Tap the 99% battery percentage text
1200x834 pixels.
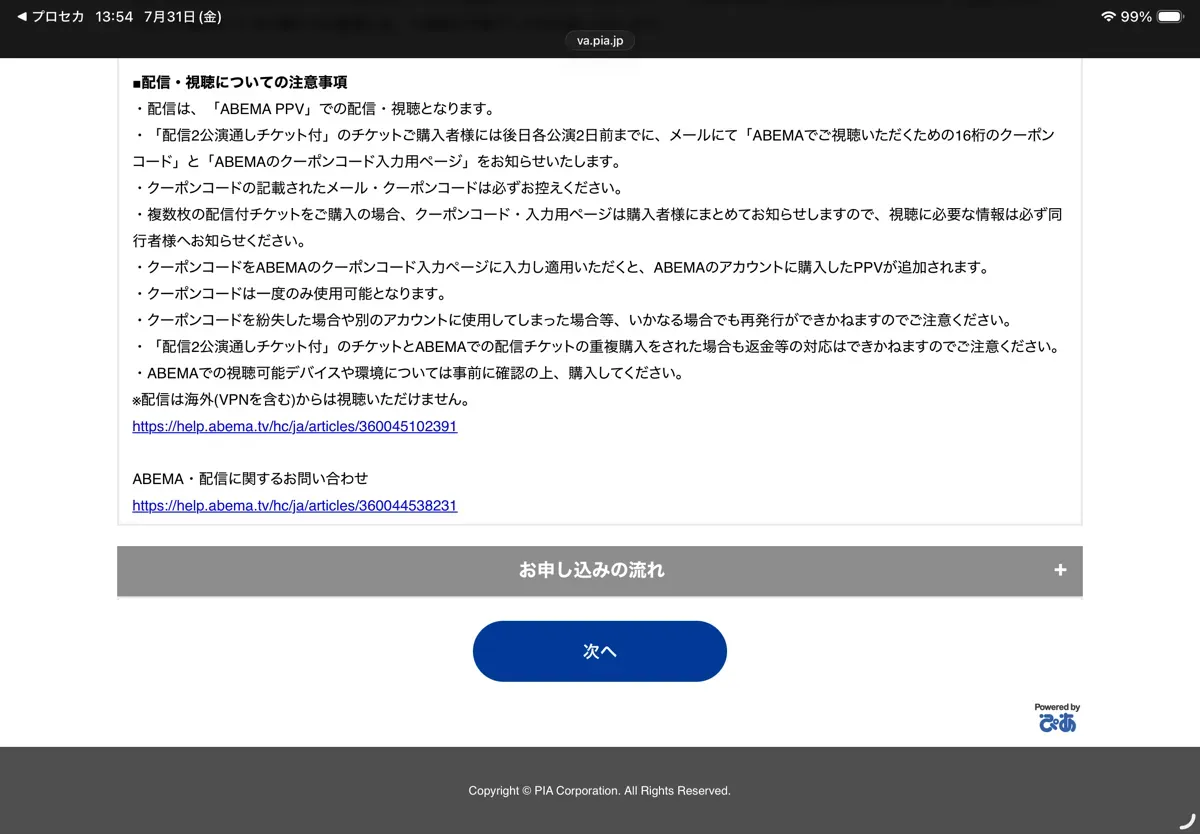1136,17
